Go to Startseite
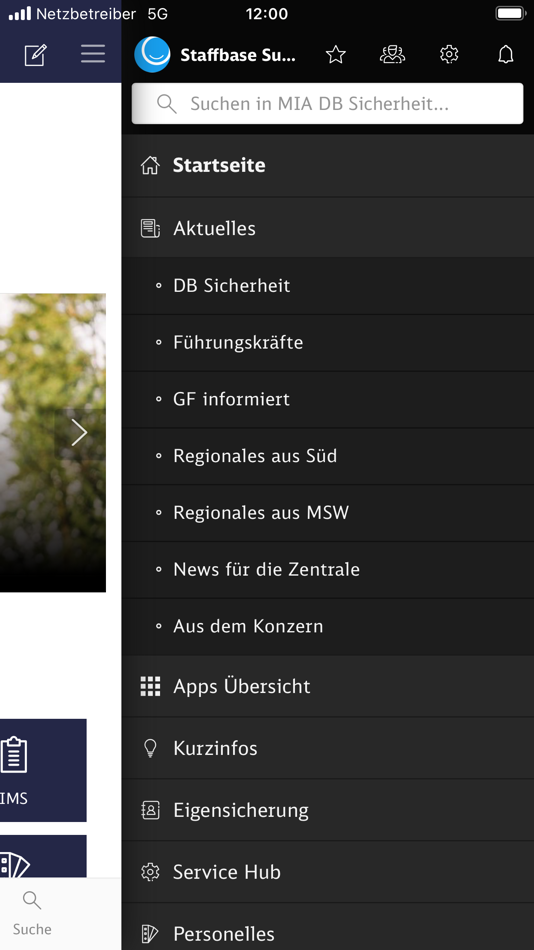 327,165
